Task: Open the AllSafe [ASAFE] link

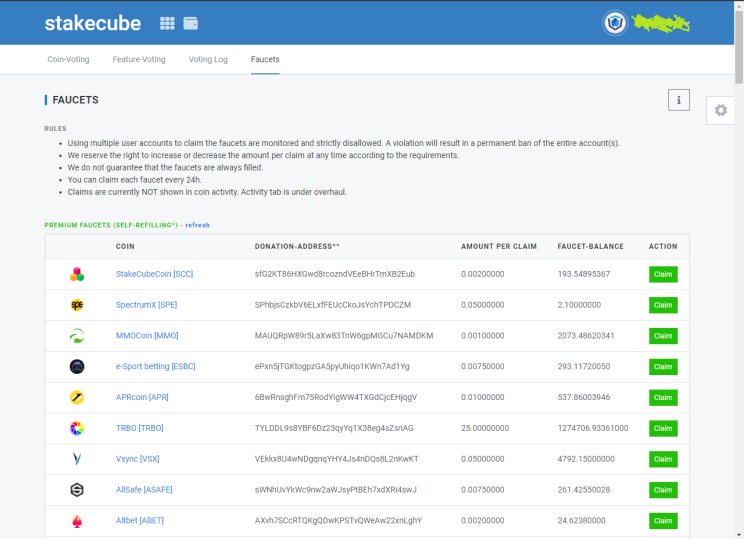Action: (144, 490)
